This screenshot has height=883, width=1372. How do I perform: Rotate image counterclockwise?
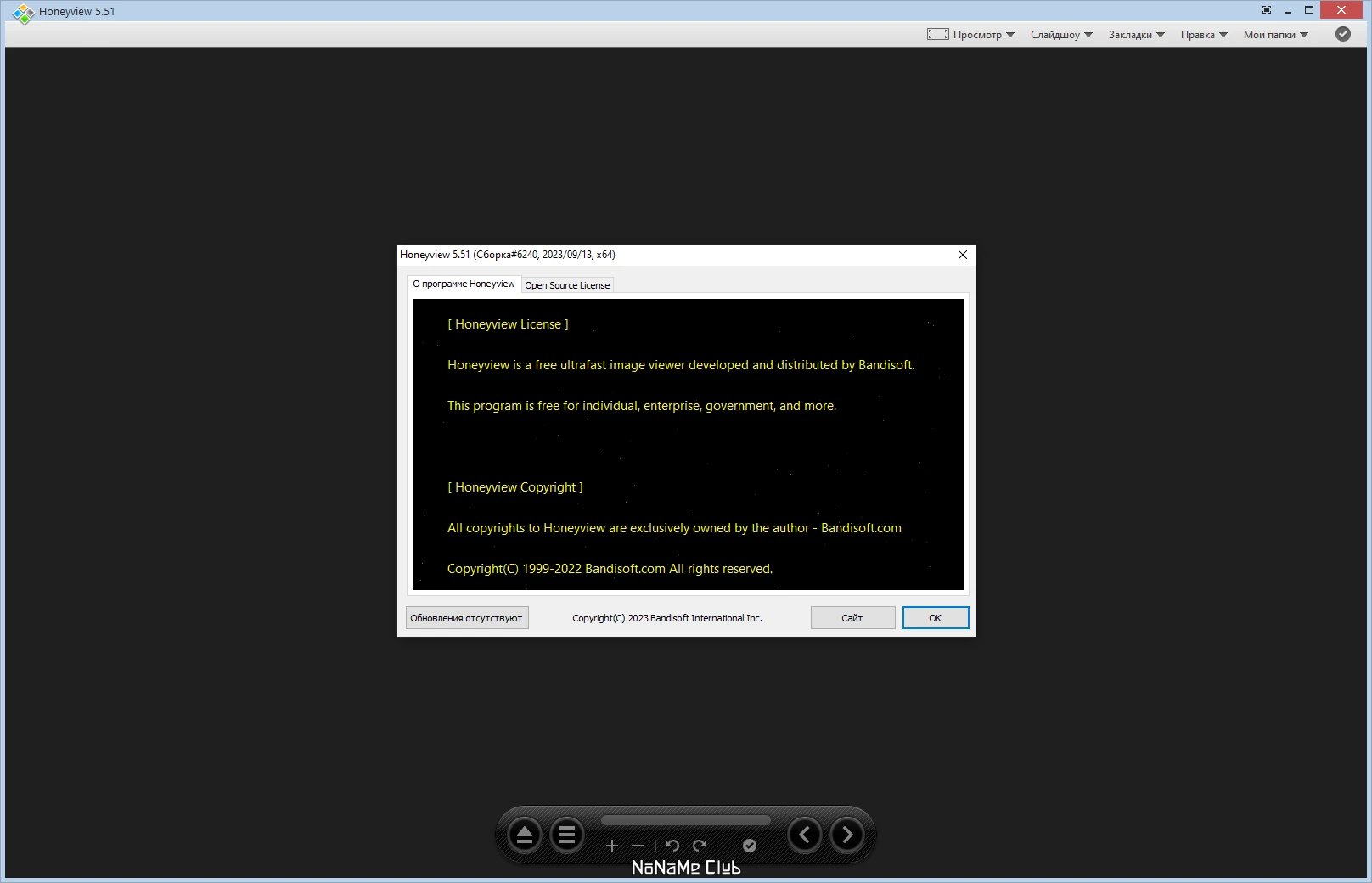tap(672, 846)
